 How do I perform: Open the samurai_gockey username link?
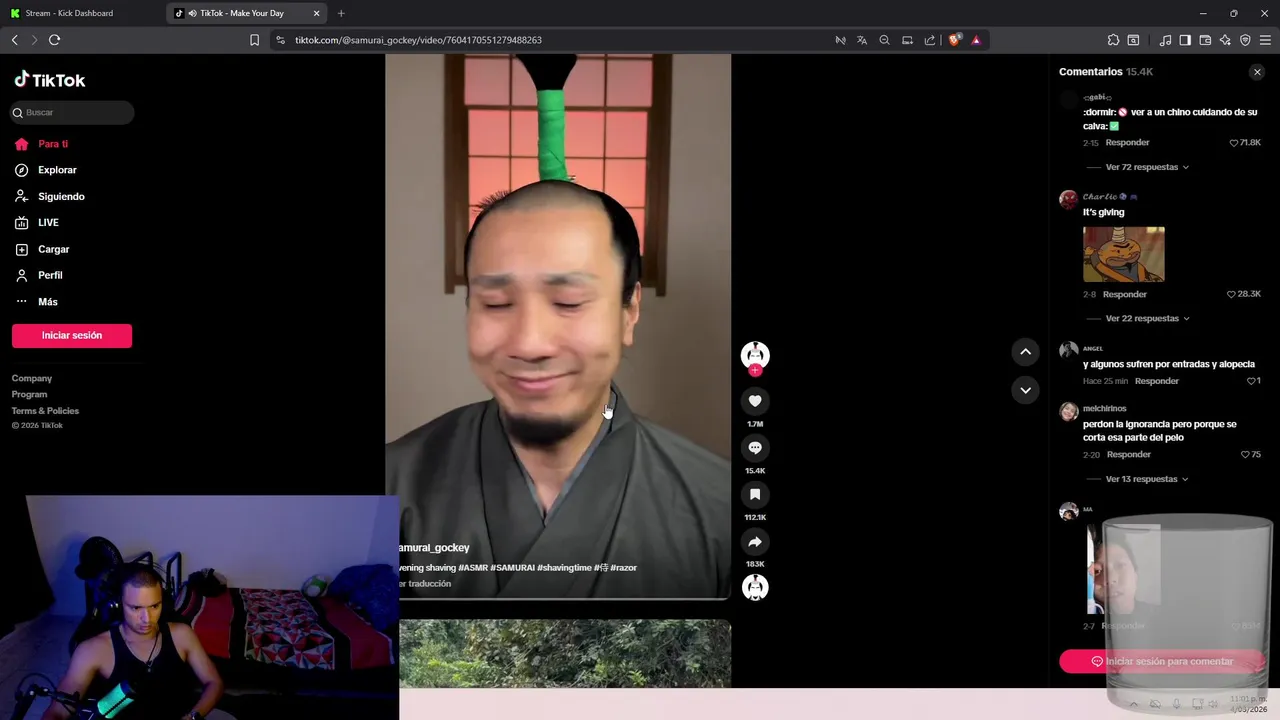(x=434, y=548)
